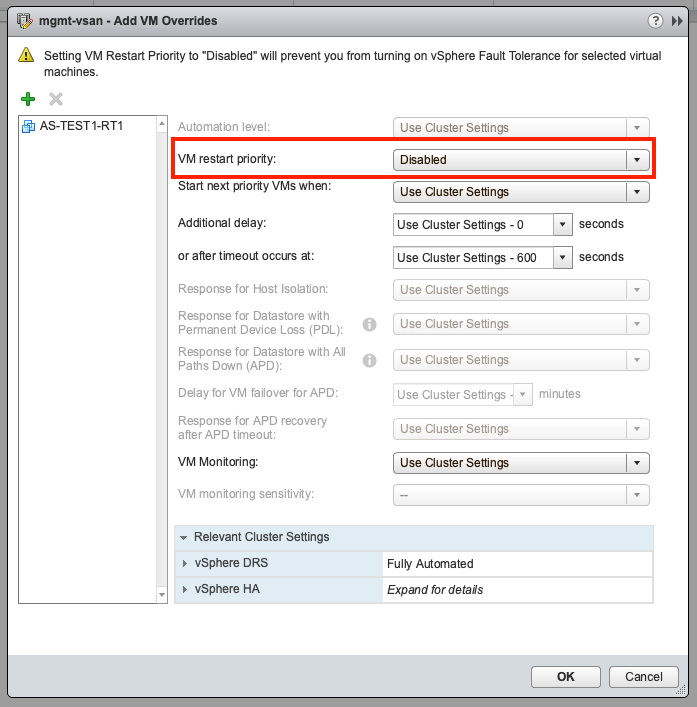Screen dimensions: 697x707
Task: Click the APD response info icon
Action: [369, 360]
